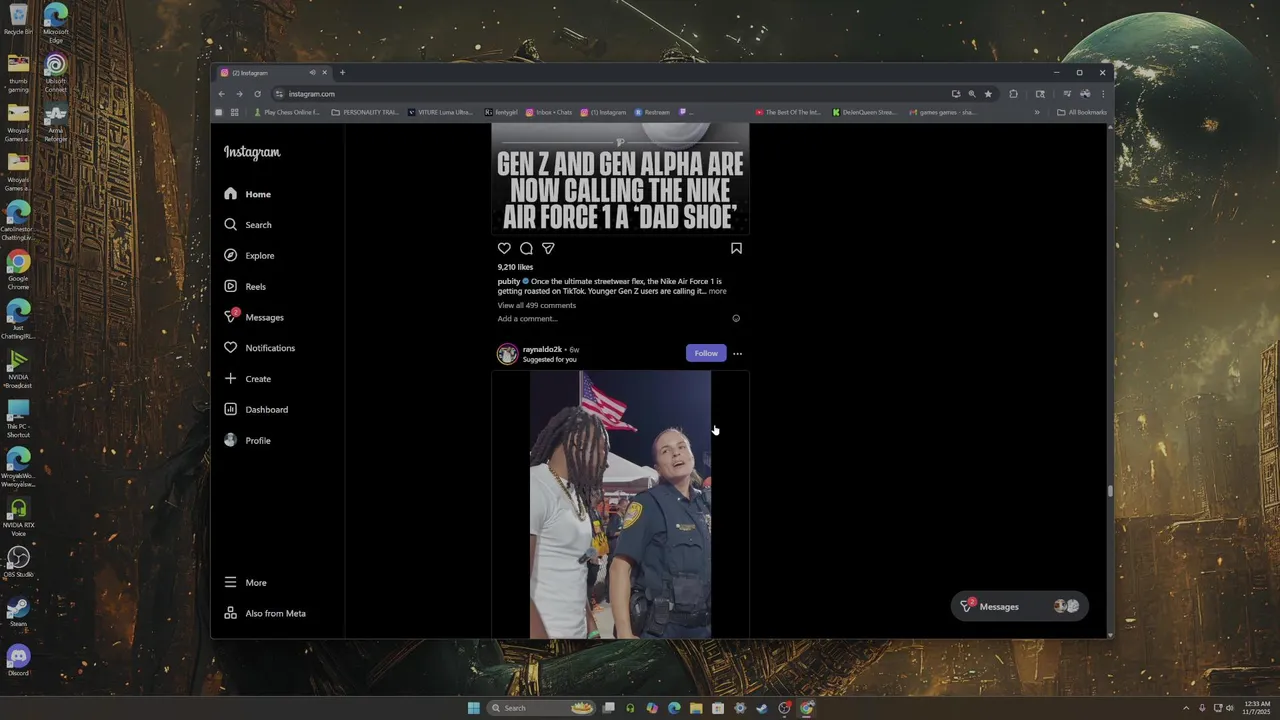The image size is (1280, 720).
Task: Open Discord desktop shortcut
Action: (x=18, y=660)
